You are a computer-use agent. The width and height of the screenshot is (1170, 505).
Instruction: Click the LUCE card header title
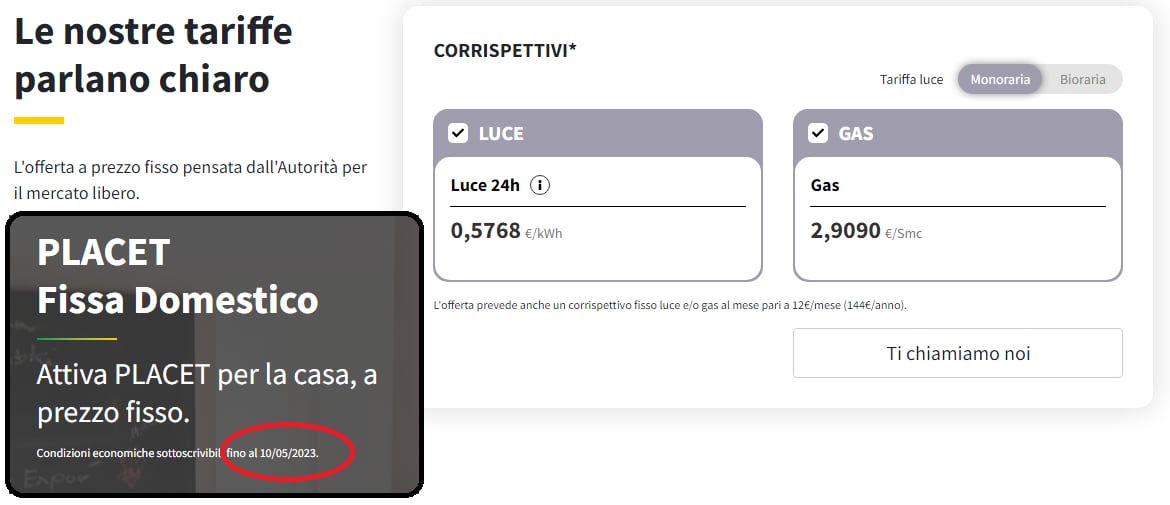(501, 133)
